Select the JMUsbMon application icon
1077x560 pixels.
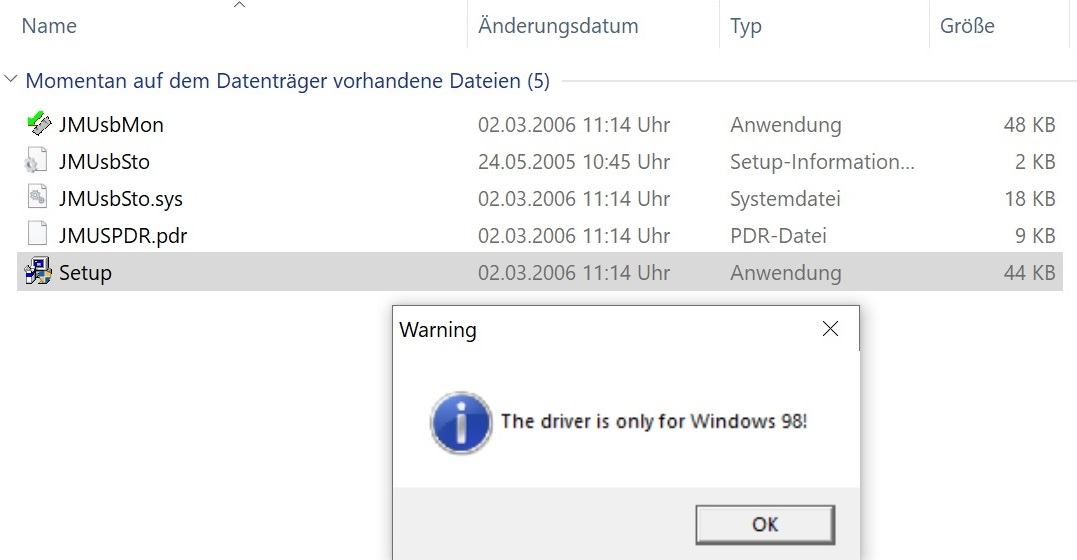[38, 124]
